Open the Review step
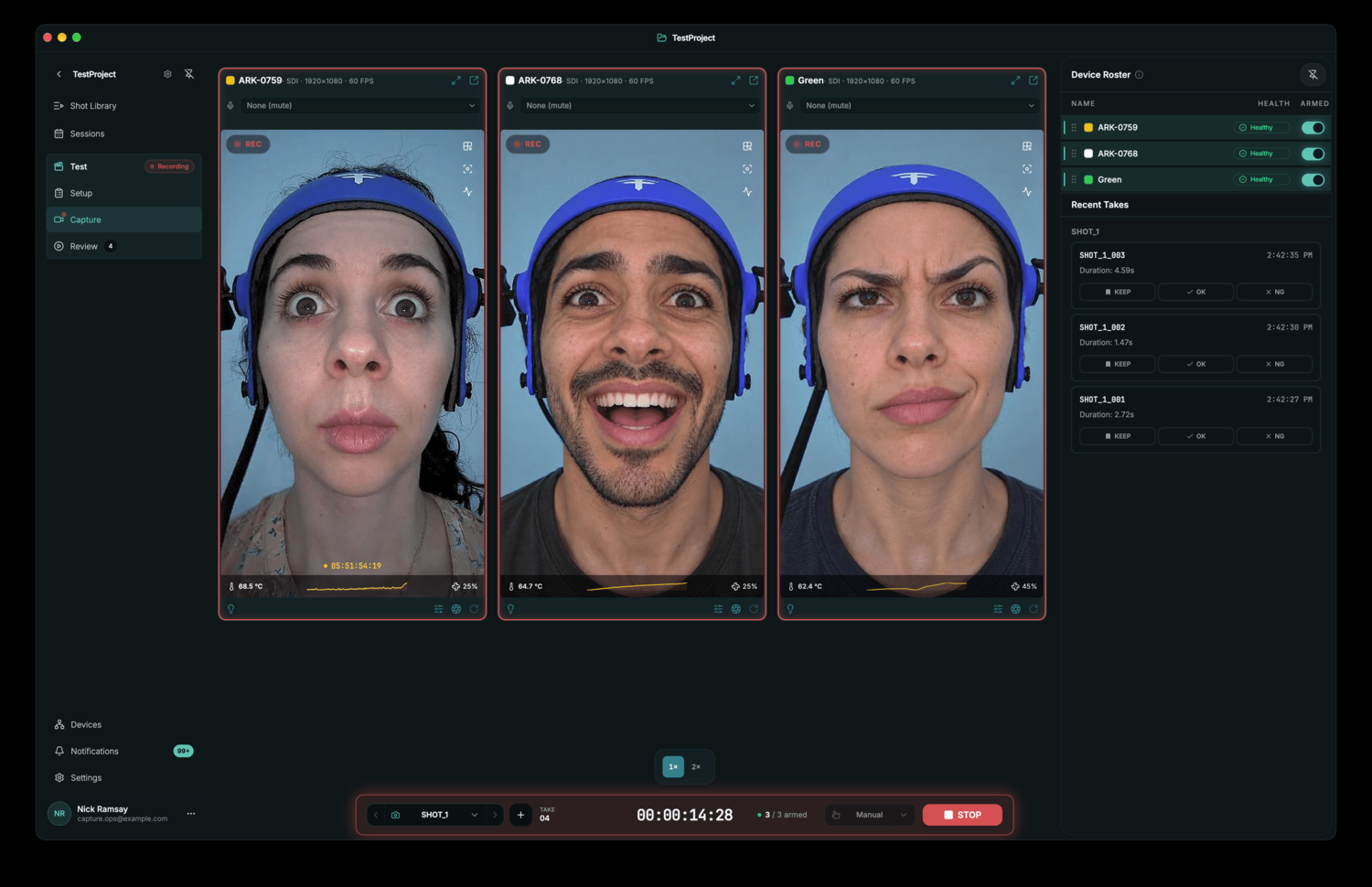This screenshot has height=887, width=1372. click(123, 246)
